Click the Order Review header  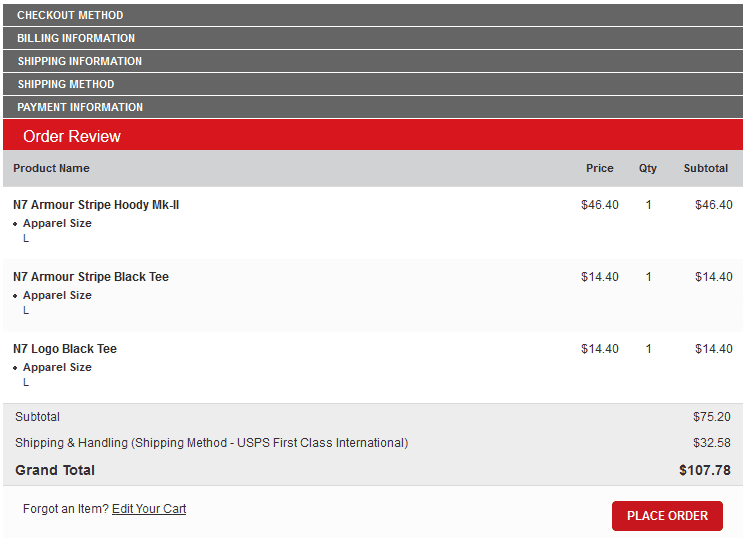coord(72,136)
